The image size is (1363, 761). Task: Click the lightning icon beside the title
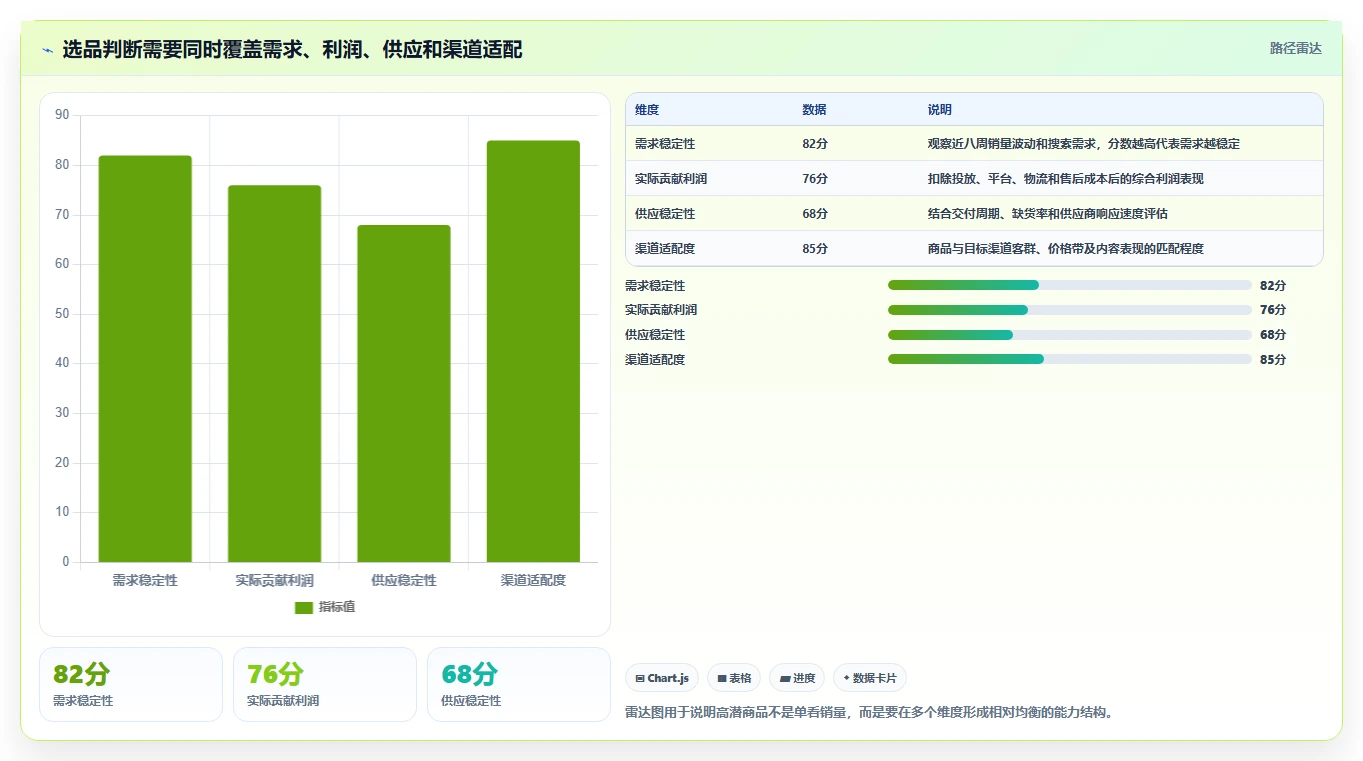coord(47,50)
